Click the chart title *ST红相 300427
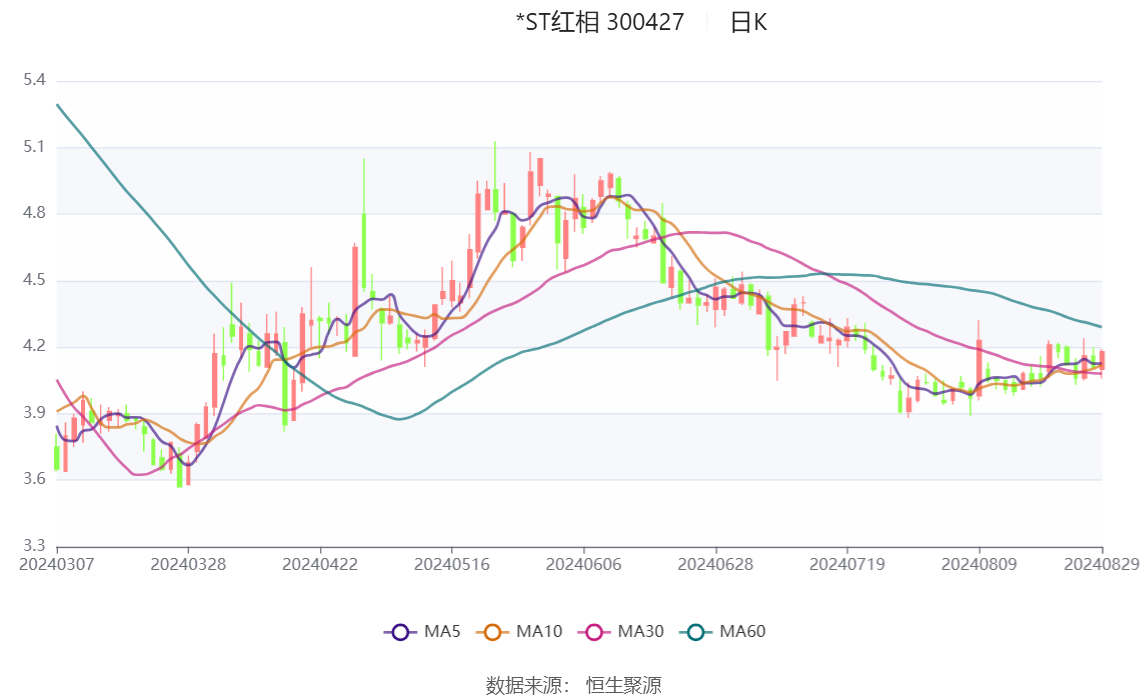Image resolution: width=1147 pixels, height=699 pixels. 600,23
